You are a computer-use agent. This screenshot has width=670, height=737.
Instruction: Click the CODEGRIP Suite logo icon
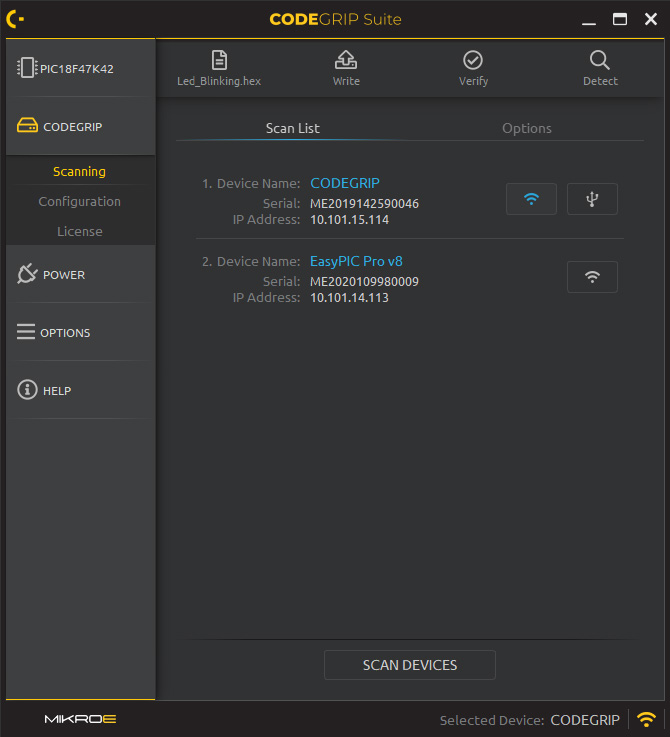pyautogui.click(x=17, y=19)
